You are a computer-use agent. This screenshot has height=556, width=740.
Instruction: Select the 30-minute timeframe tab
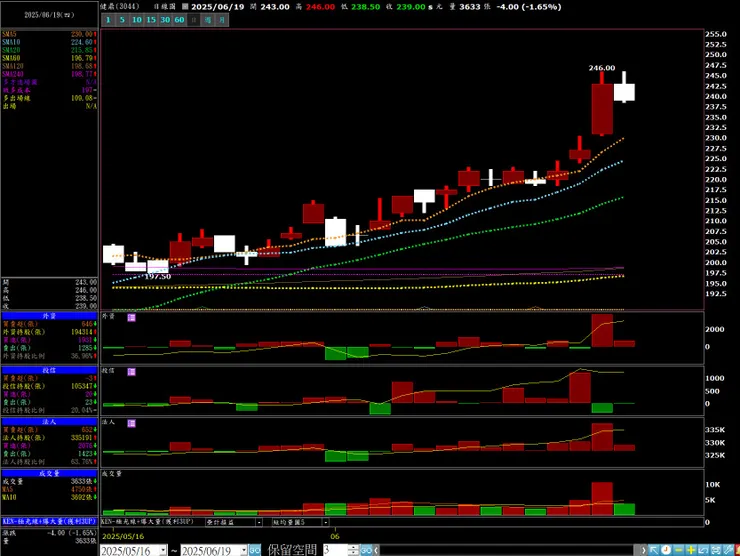165,20
